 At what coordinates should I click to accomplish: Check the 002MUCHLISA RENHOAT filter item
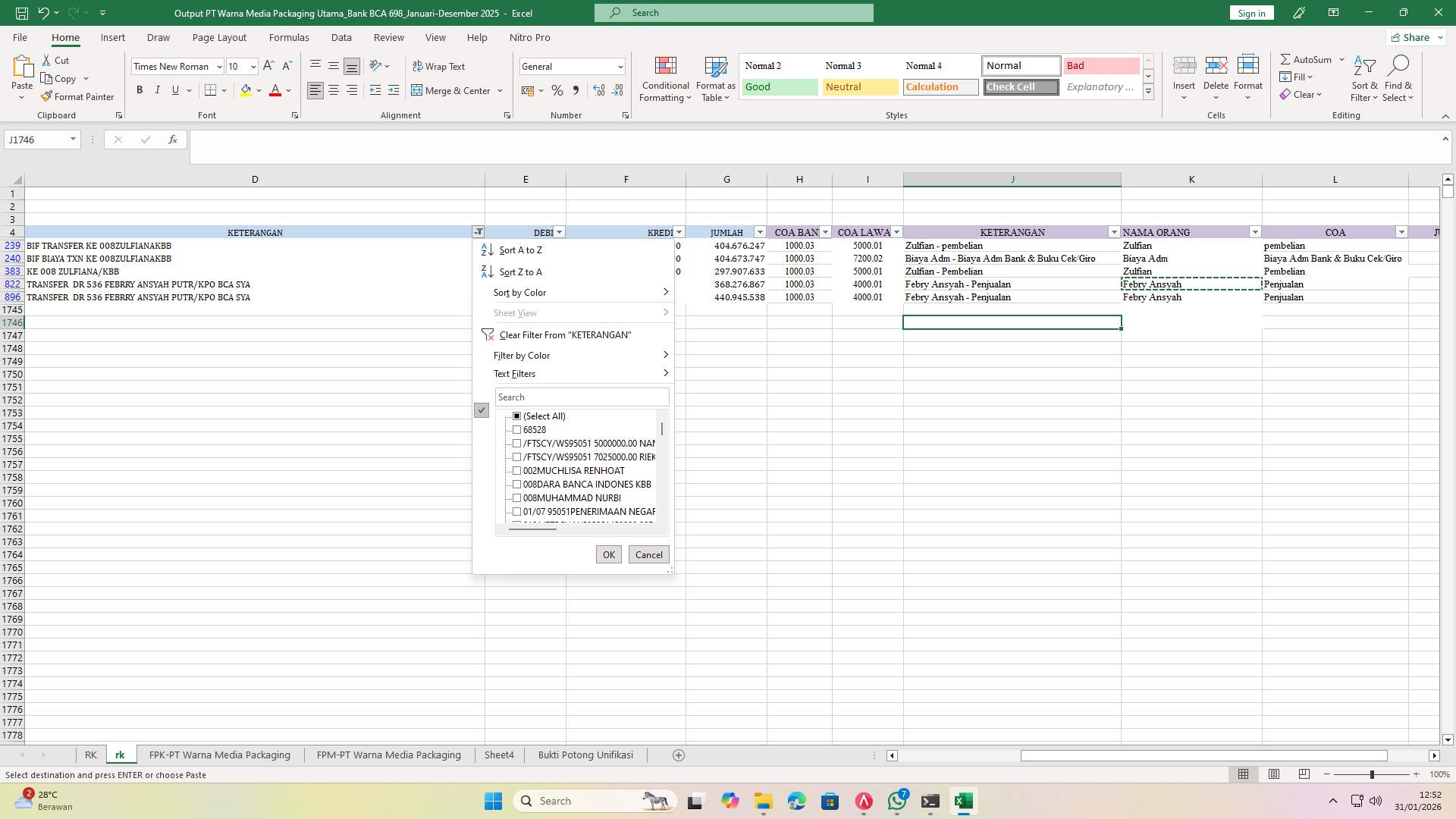point(517,471)
